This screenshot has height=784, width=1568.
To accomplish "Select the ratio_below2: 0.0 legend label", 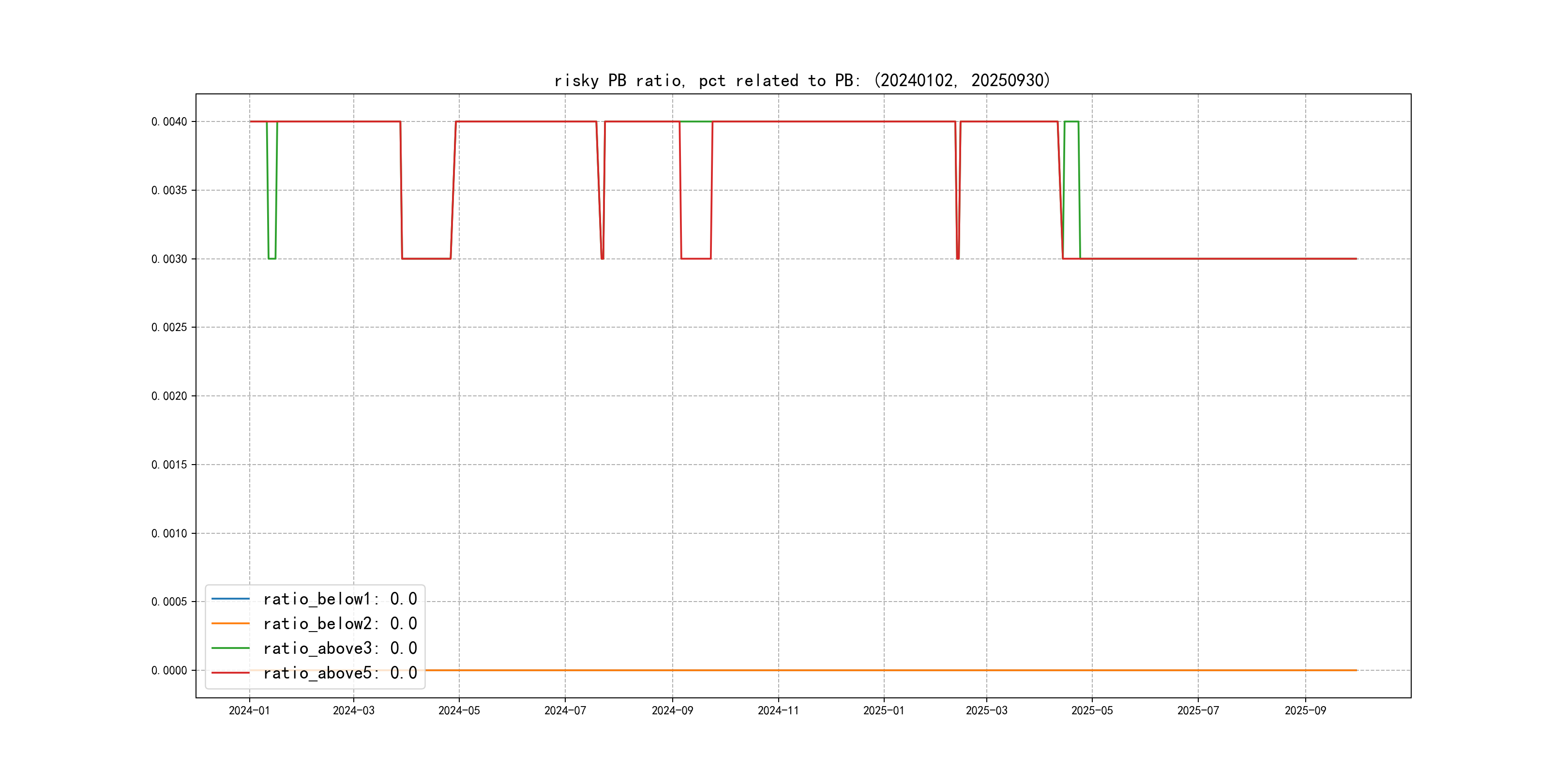I will pos(340,623).
